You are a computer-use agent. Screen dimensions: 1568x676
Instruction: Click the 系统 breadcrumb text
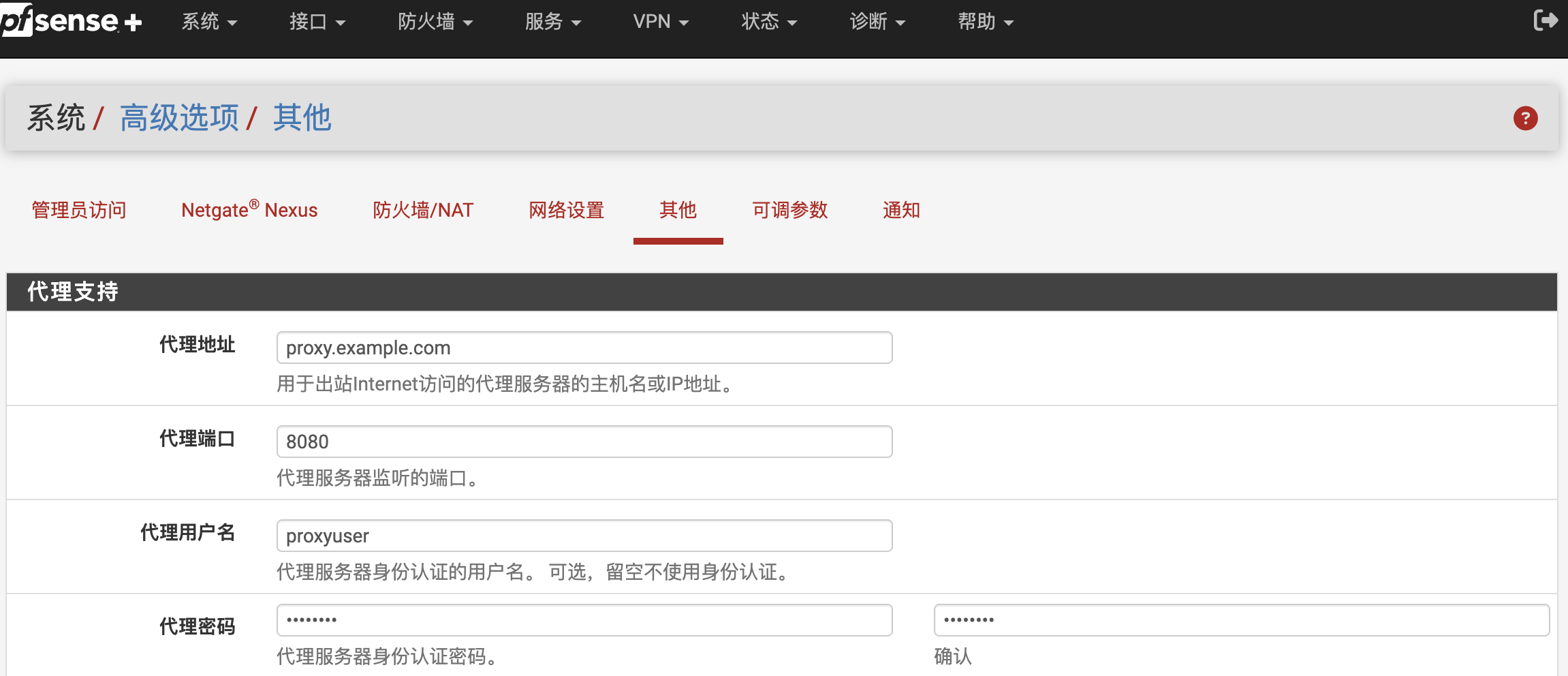point(56,118)
